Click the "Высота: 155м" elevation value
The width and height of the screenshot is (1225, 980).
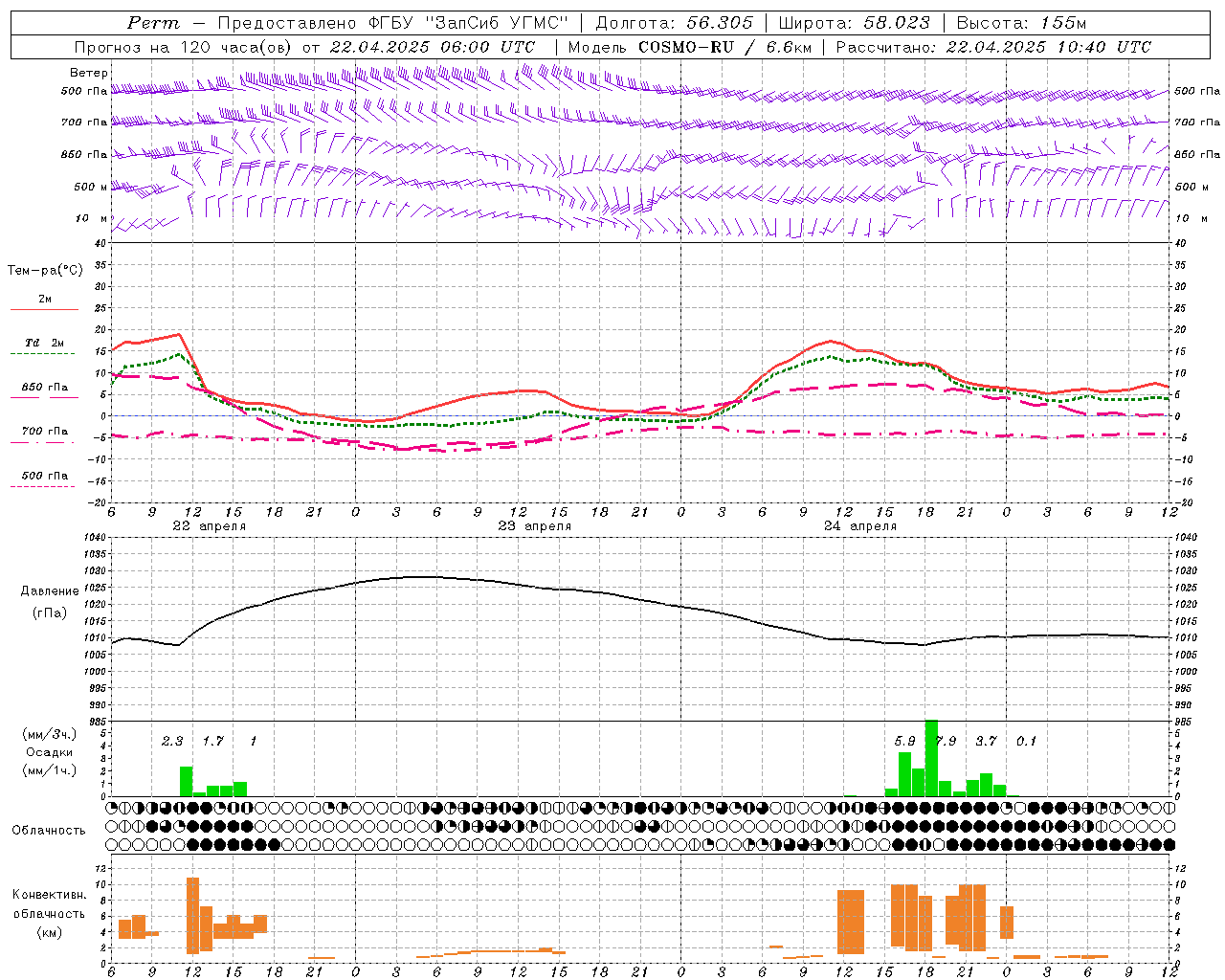1021,23
